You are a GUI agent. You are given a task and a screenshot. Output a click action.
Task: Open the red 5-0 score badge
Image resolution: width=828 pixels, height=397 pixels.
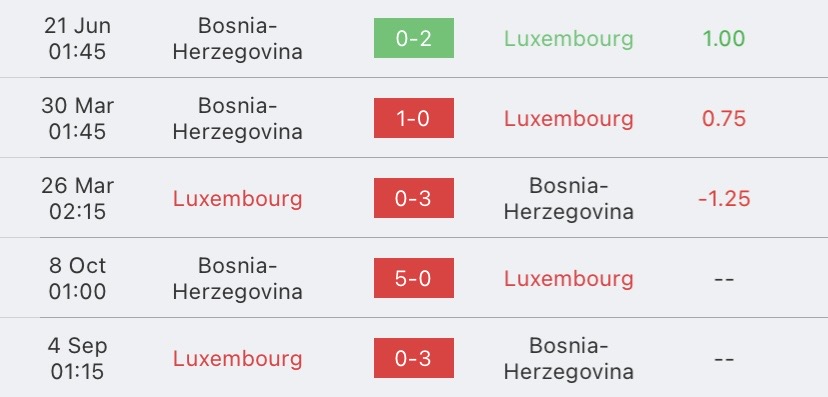point(413,278)
